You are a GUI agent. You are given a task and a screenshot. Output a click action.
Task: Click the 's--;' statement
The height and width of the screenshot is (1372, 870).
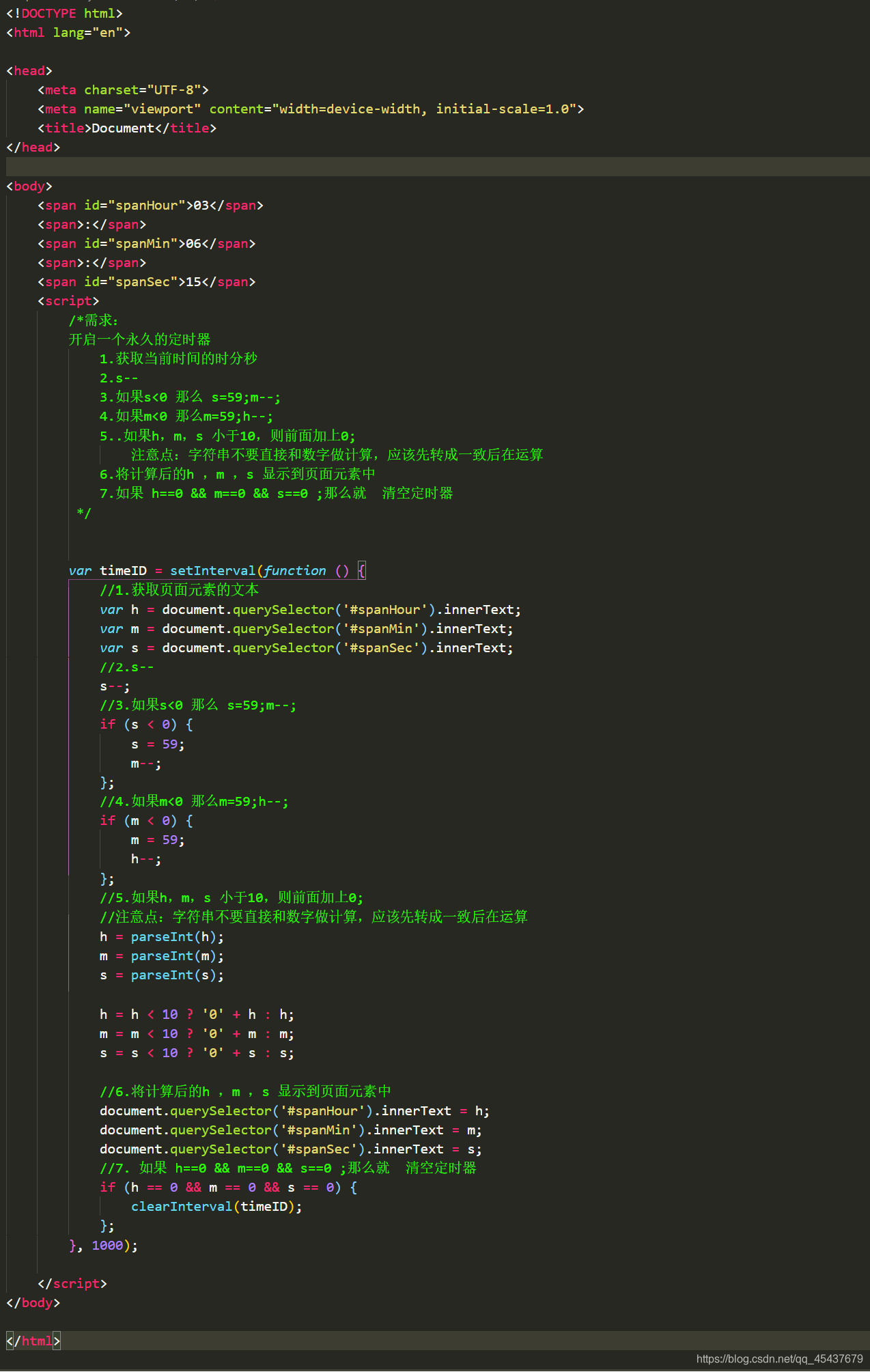pos(115,686)
